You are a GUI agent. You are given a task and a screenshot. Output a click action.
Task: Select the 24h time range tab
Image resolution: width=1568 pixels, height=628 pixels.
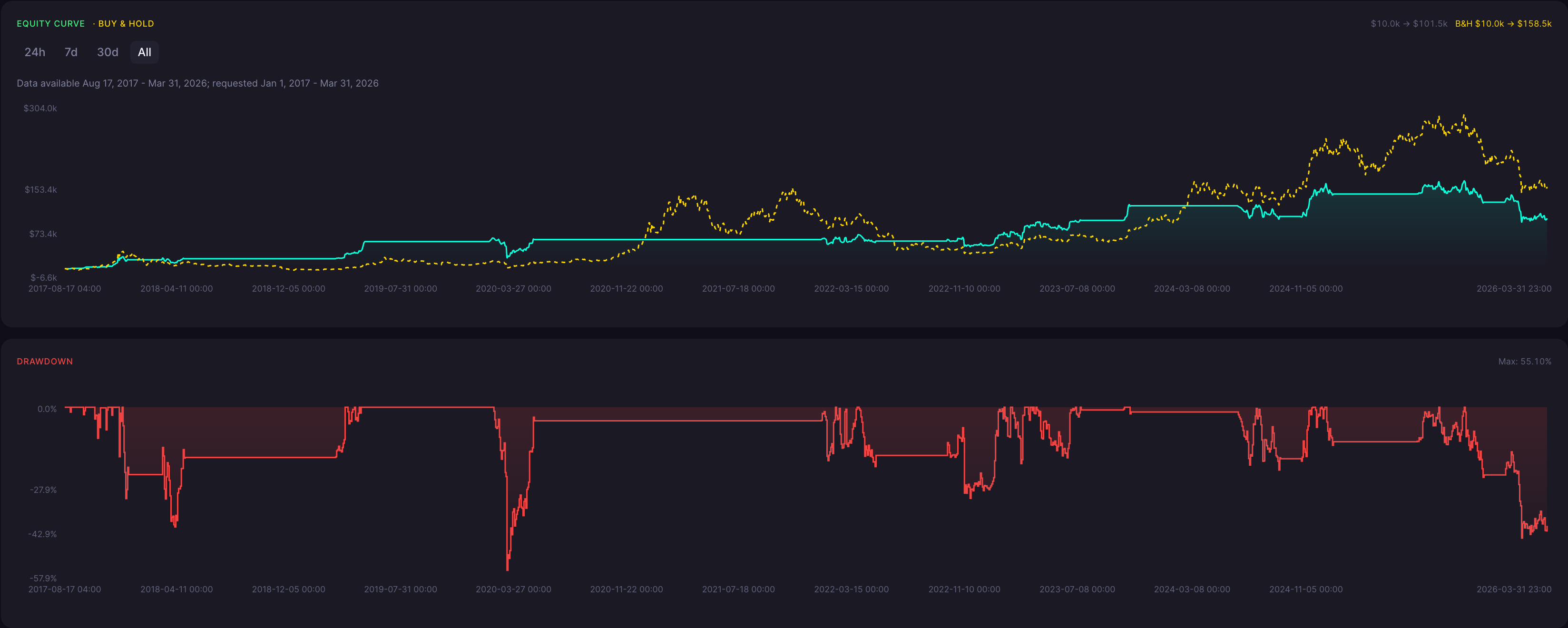pyautogui.click(x=35, y=52)
